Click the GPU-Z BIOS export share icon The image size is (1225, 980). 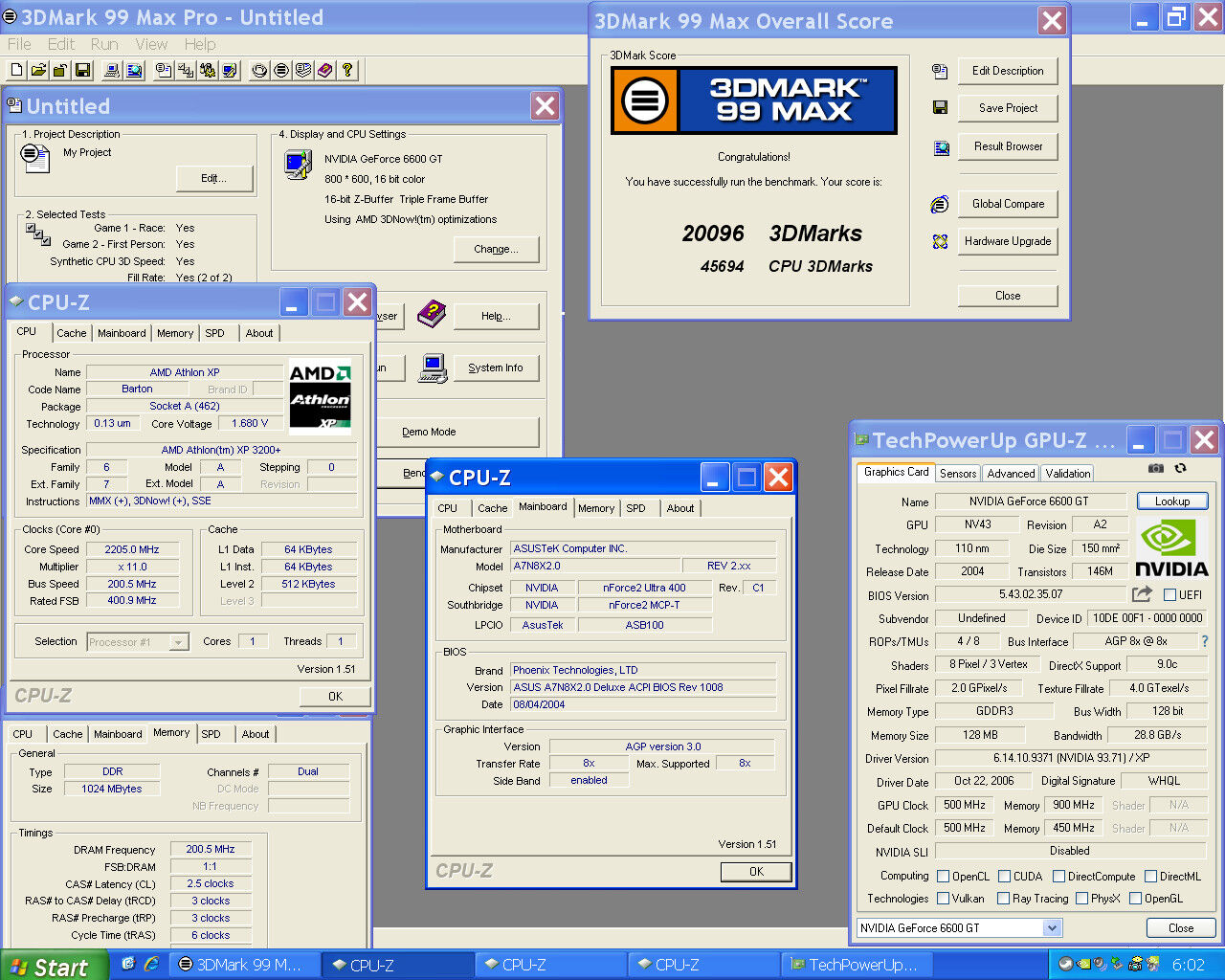click(x=1142, y=594)
